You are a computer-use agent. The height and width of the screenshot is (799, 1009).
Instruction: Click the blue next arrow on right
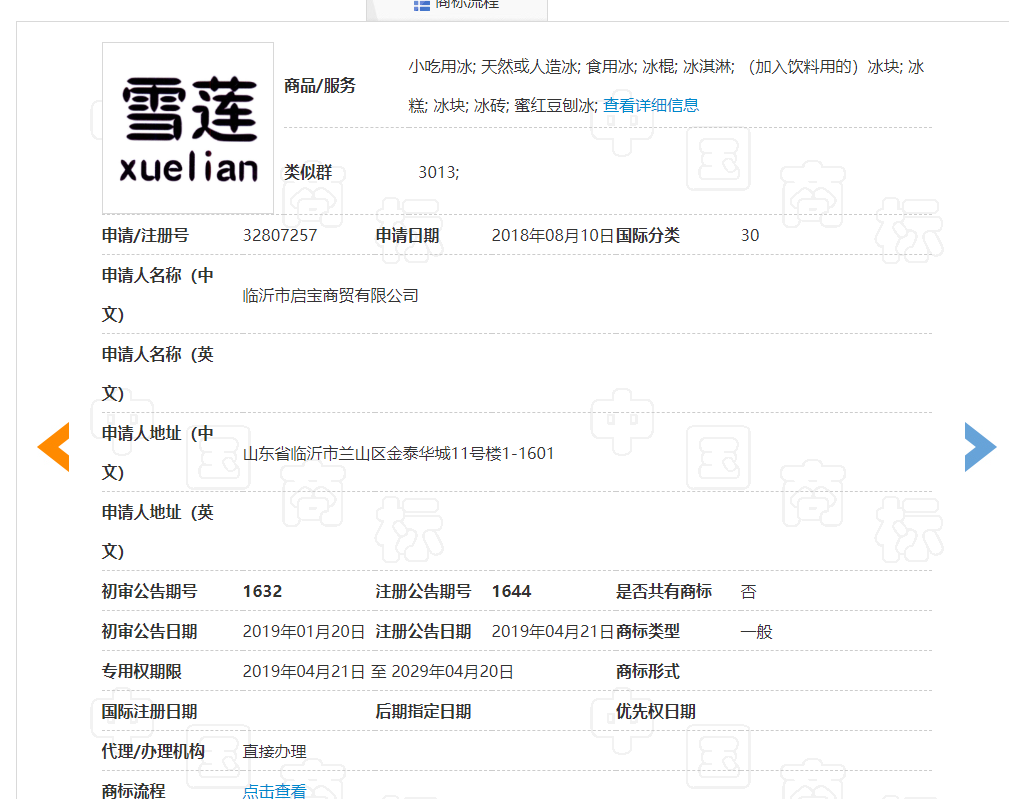click(979, 447)
